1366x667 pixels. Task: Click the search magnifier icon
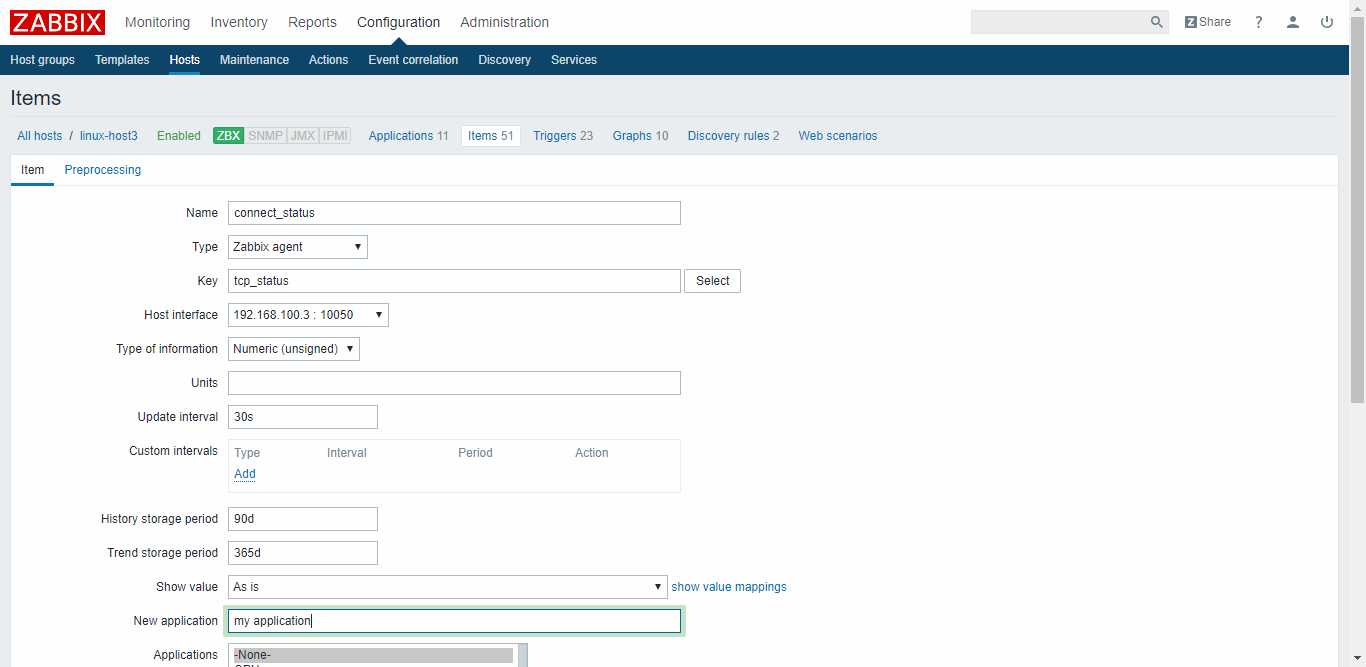(1156, 22)
